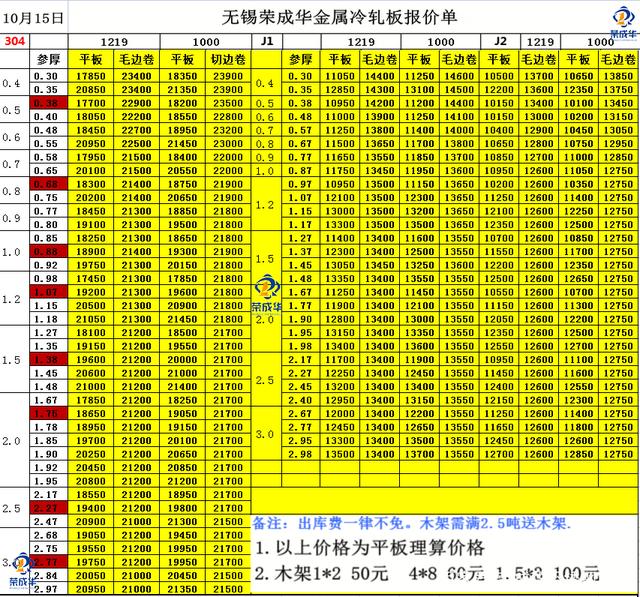Select red highlighted thickness 0.68 in 304 table
The height and width of the screenshot is (597, 640).
49,184
